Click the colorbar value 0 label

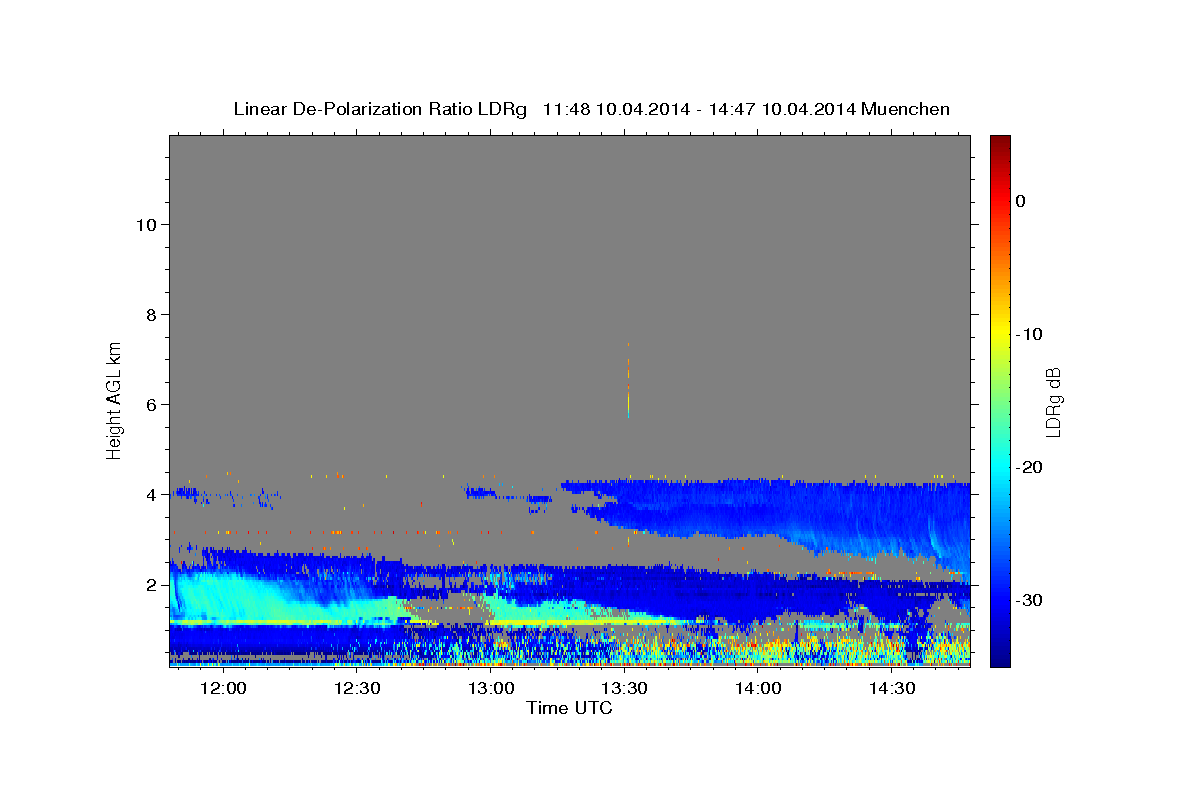1020,201
